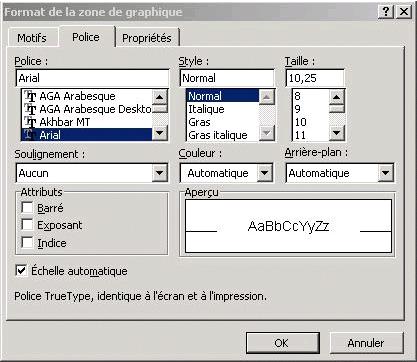Open the Propriétés tab
This screenshot has height=362, width=417.
(147, 38)
